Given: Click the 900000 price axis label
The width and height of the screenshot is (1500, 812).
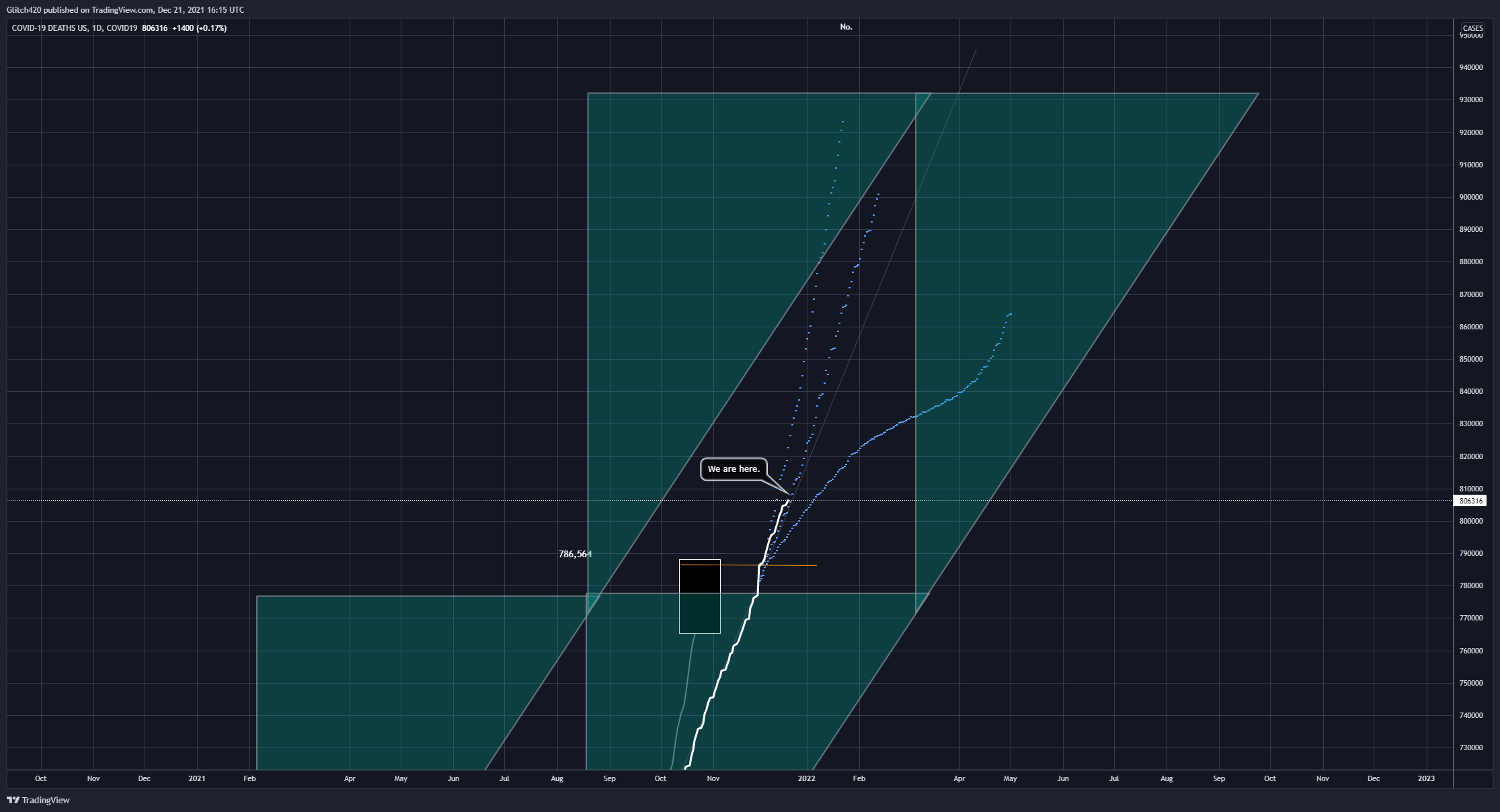Looking at the screenshot, I should pyautogui.click(x=1470, y=197).
